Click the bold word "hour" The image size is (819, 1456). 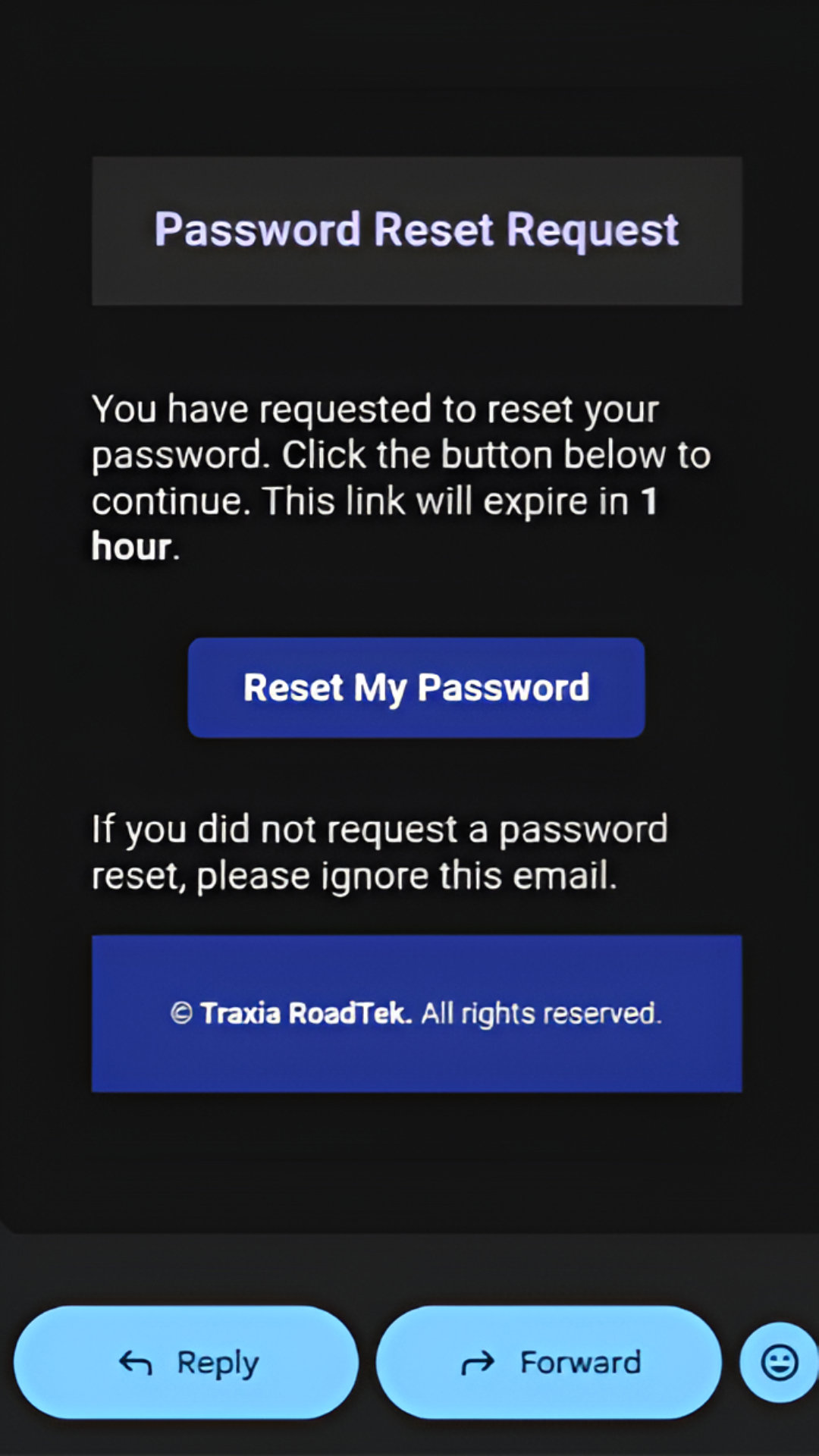click(131, 547)
